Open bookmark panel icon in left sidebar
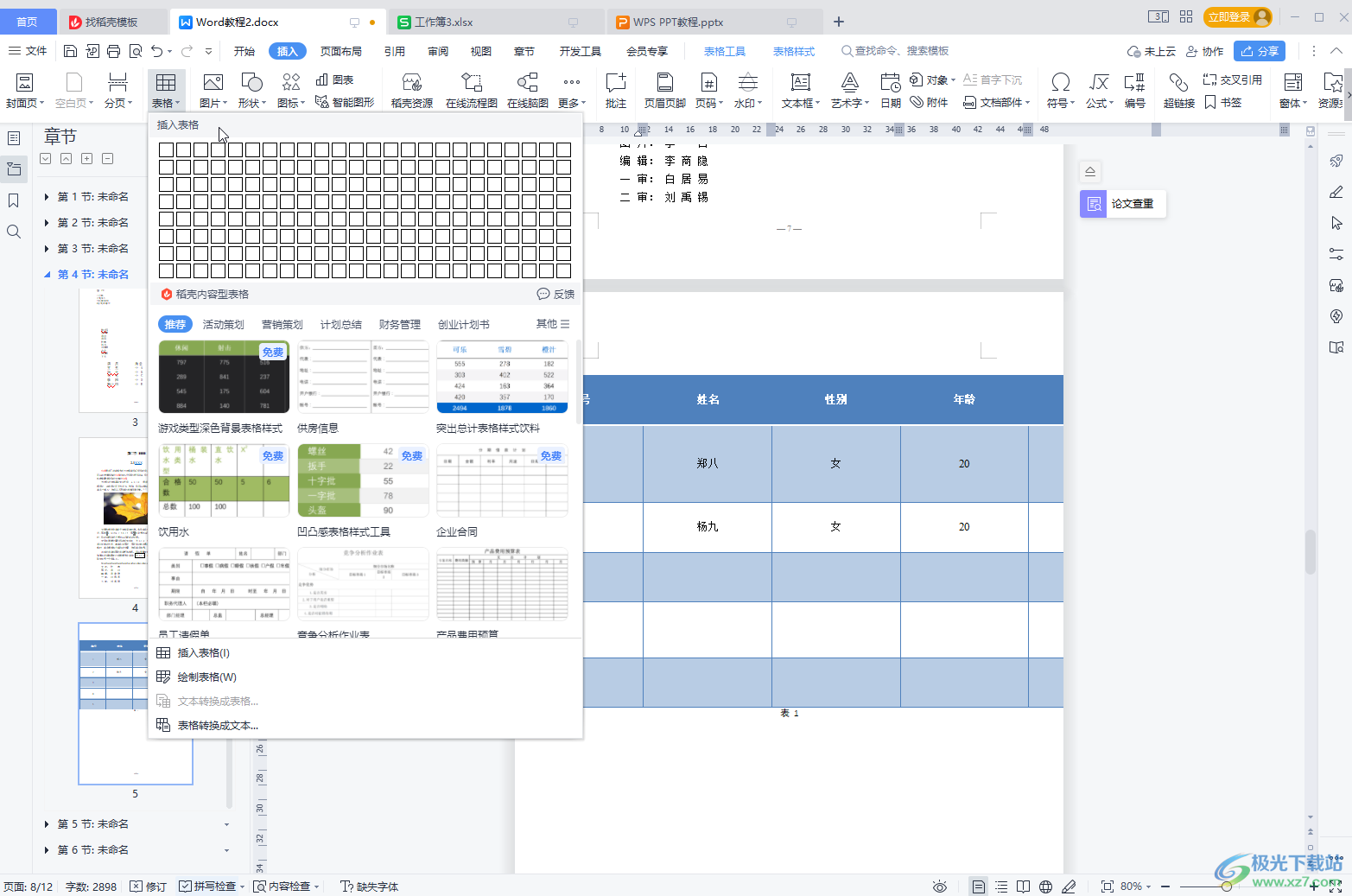This screenshot has height=896, width=1352. click(14, 200)
